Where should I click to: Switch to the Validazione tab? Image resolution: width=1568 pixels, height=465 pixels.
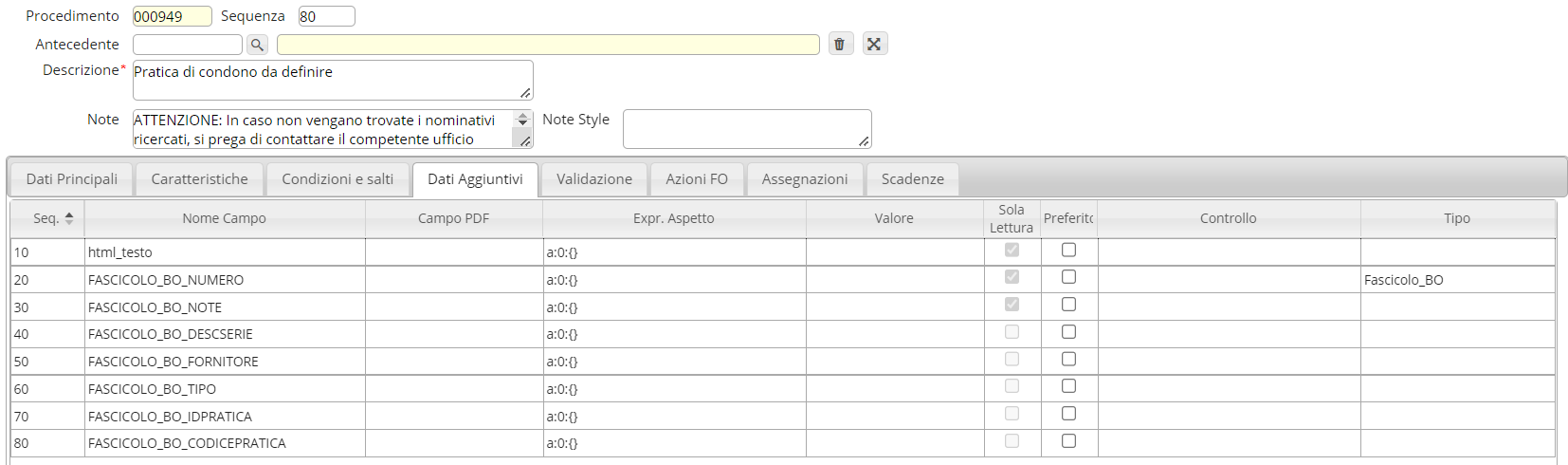(x=594, y=179)
